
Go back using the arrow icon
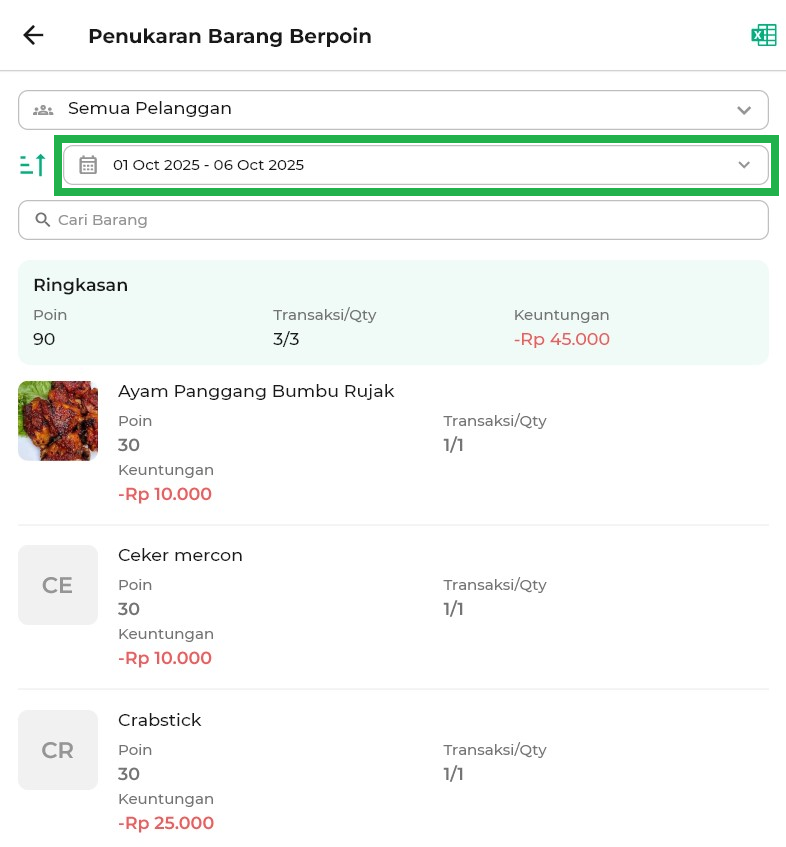tap(33, 36)
